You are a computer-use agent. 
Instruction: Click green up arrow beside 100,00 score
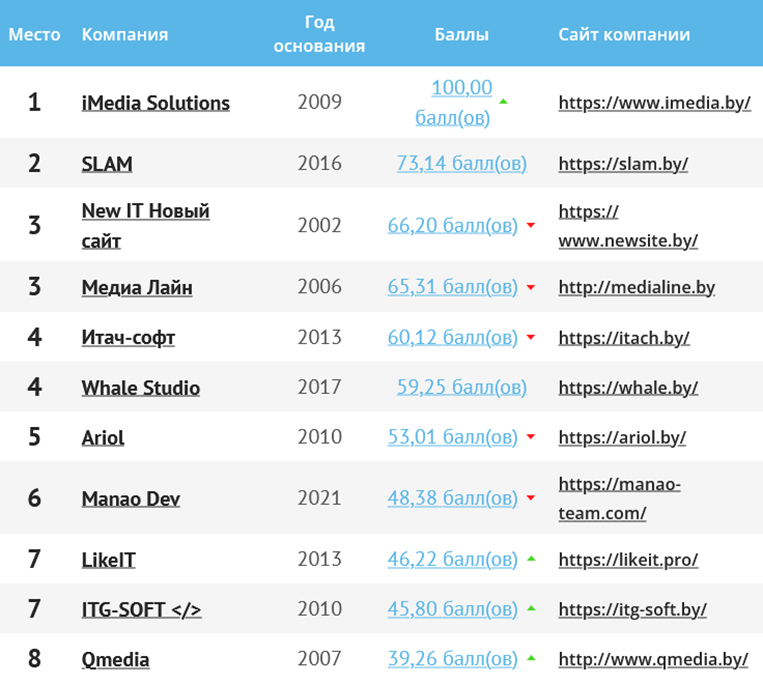[503, 102]
